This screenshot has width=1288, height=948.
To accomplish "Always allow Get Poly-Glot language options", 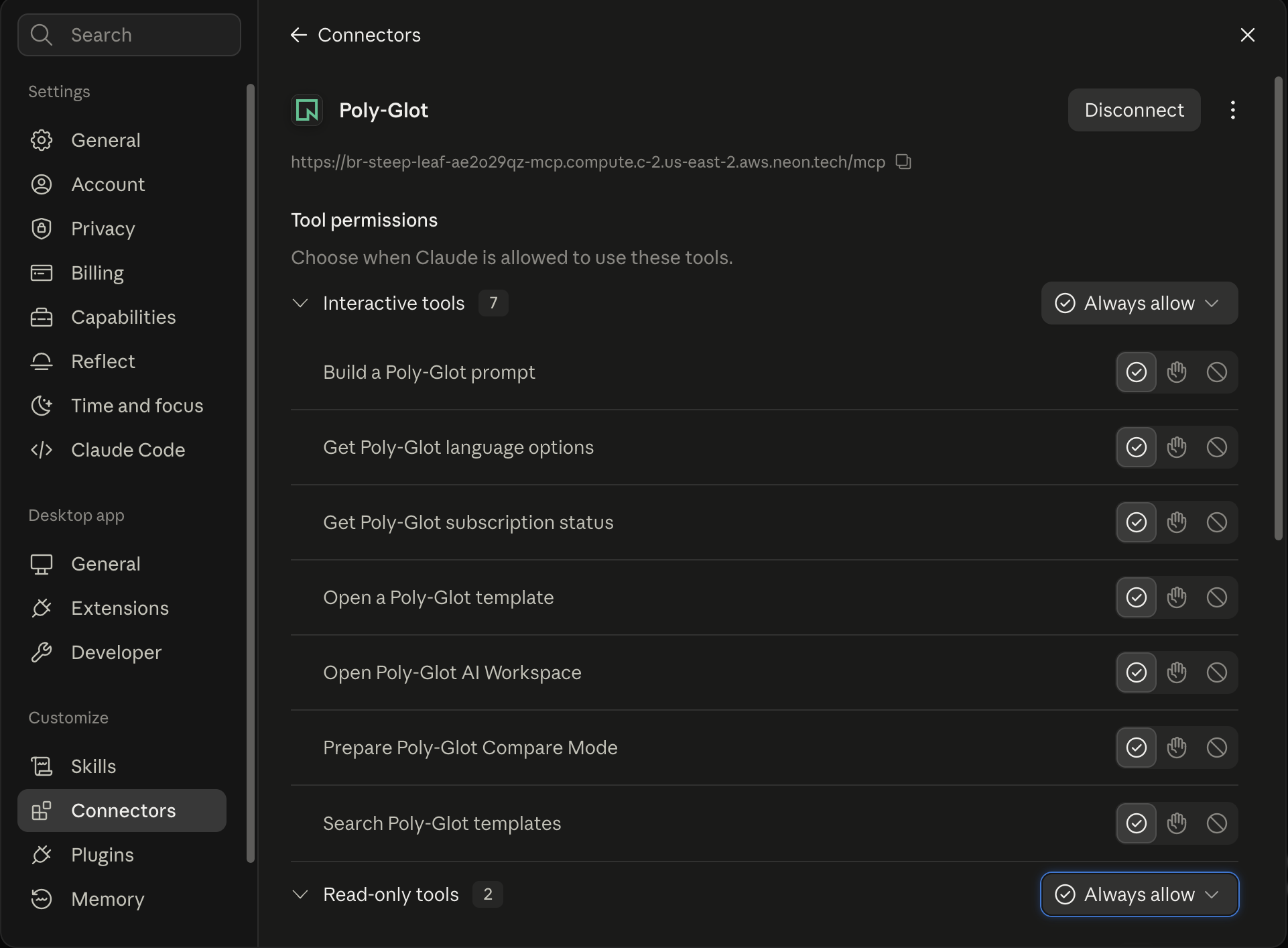I will pos(1137,447).
